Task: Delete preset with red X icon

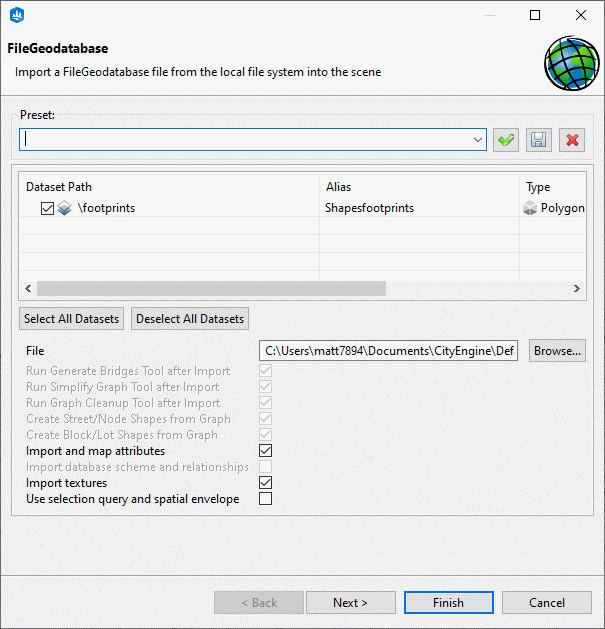Action: [572, 140]
